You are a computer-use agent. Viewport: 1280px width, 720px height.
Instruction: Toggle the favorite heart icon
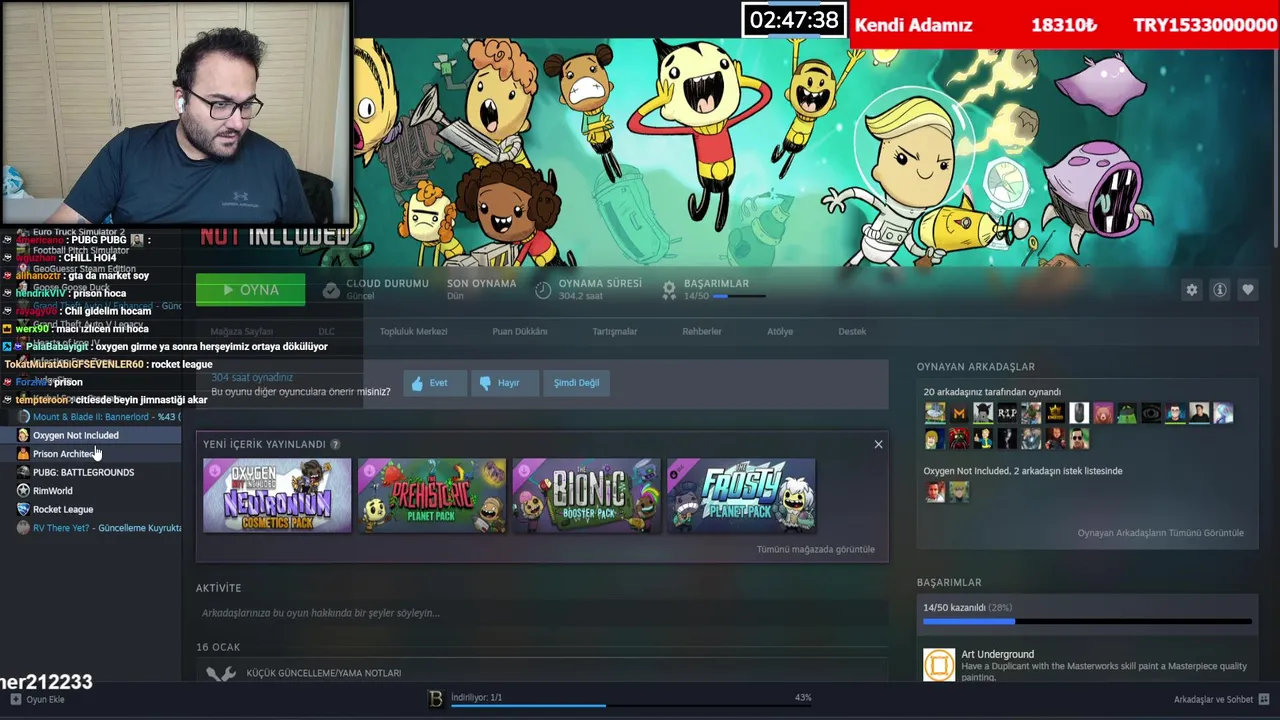(x=1247, y=290)
